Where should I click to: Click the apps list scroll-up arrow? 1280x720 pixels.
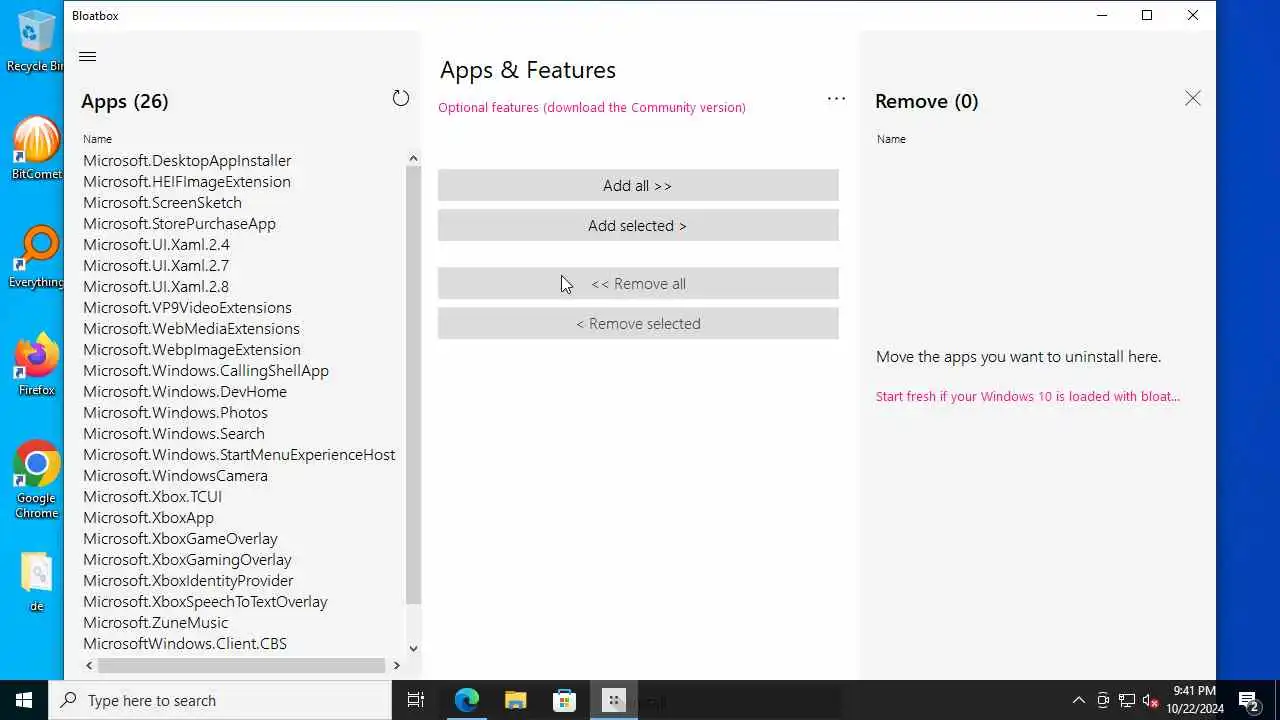413,158
